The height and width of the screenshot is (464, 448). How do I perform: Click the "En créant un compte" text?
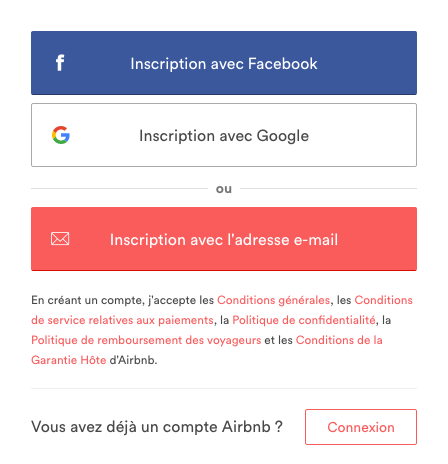[88, 300]
